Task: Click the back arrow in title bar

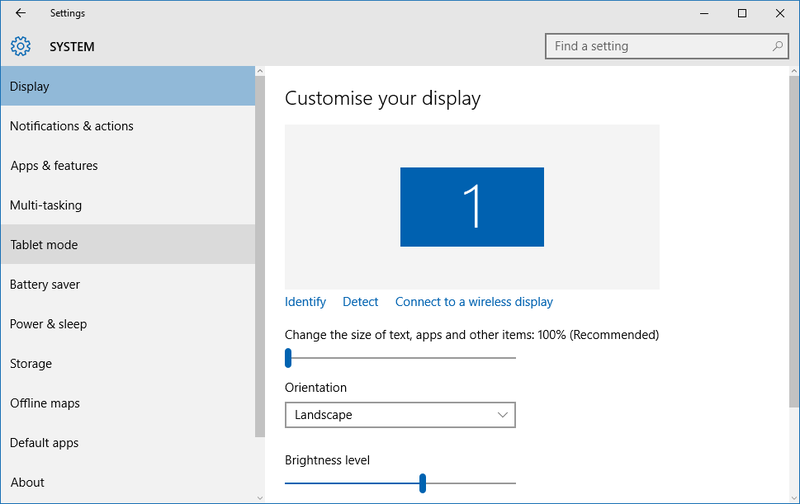Action: click(x=20, y=13)
